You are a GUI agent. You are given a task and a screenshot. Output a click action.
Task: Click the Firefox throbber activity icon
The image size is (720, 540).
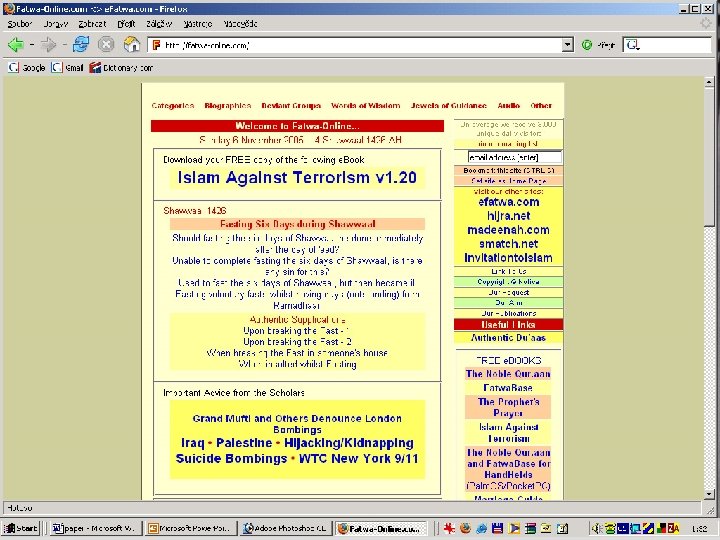(x=706, y=23)
